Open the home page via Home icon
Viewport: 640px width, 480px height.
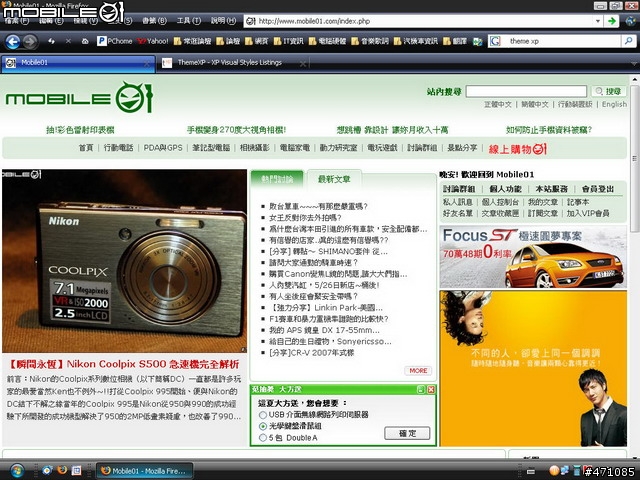tap(85, 41)
